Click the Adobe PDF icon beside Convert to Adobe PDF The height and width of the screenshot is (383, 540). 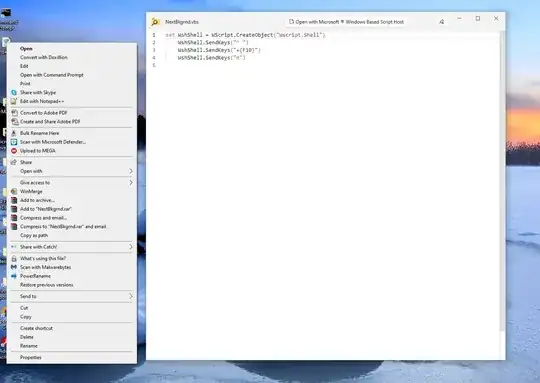coord(14,113)
